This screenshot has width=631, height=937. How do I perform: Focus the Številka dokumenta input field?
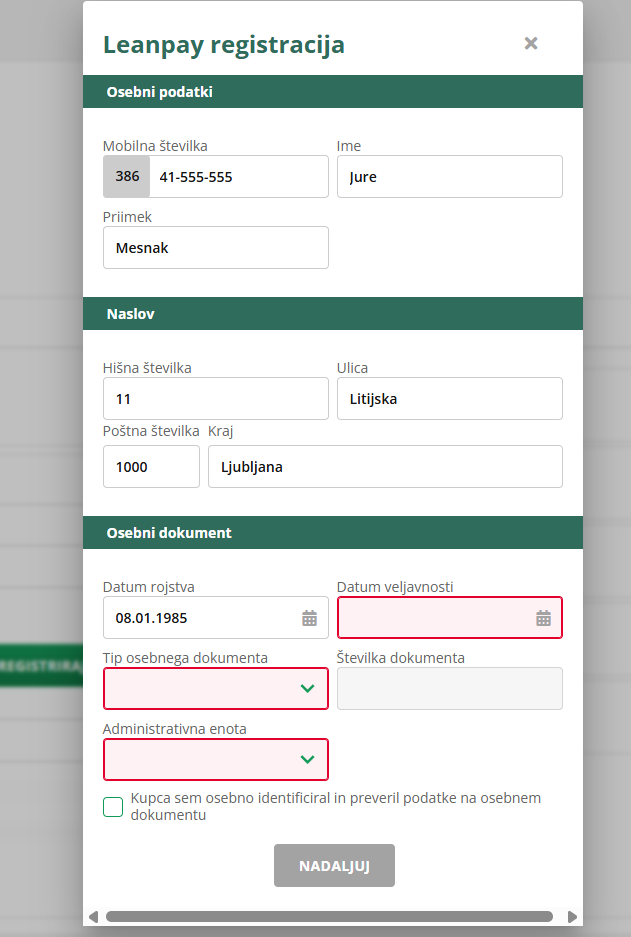[449, 689]
